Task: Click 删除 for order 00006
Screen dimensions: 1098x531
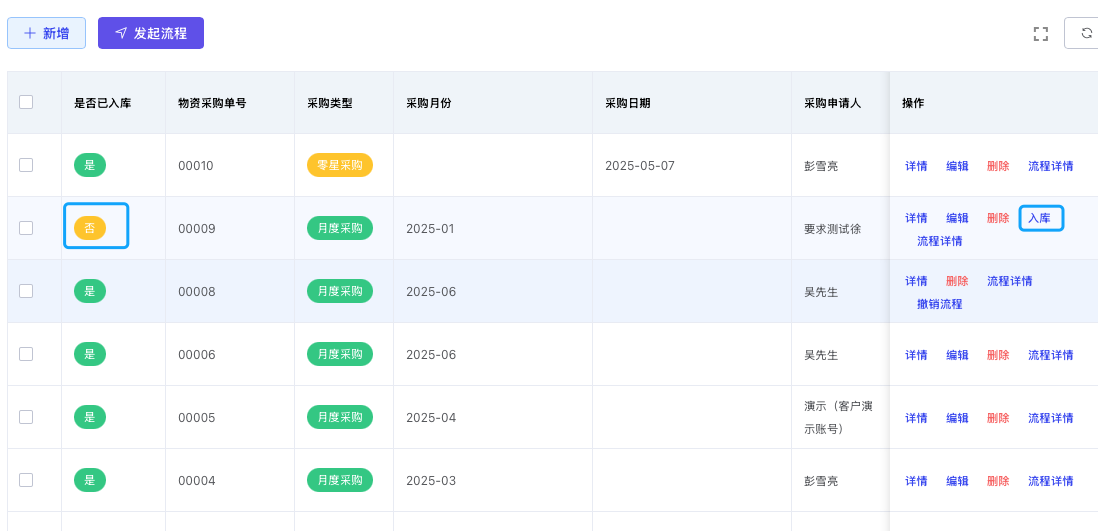Action: tap(998, 355)
